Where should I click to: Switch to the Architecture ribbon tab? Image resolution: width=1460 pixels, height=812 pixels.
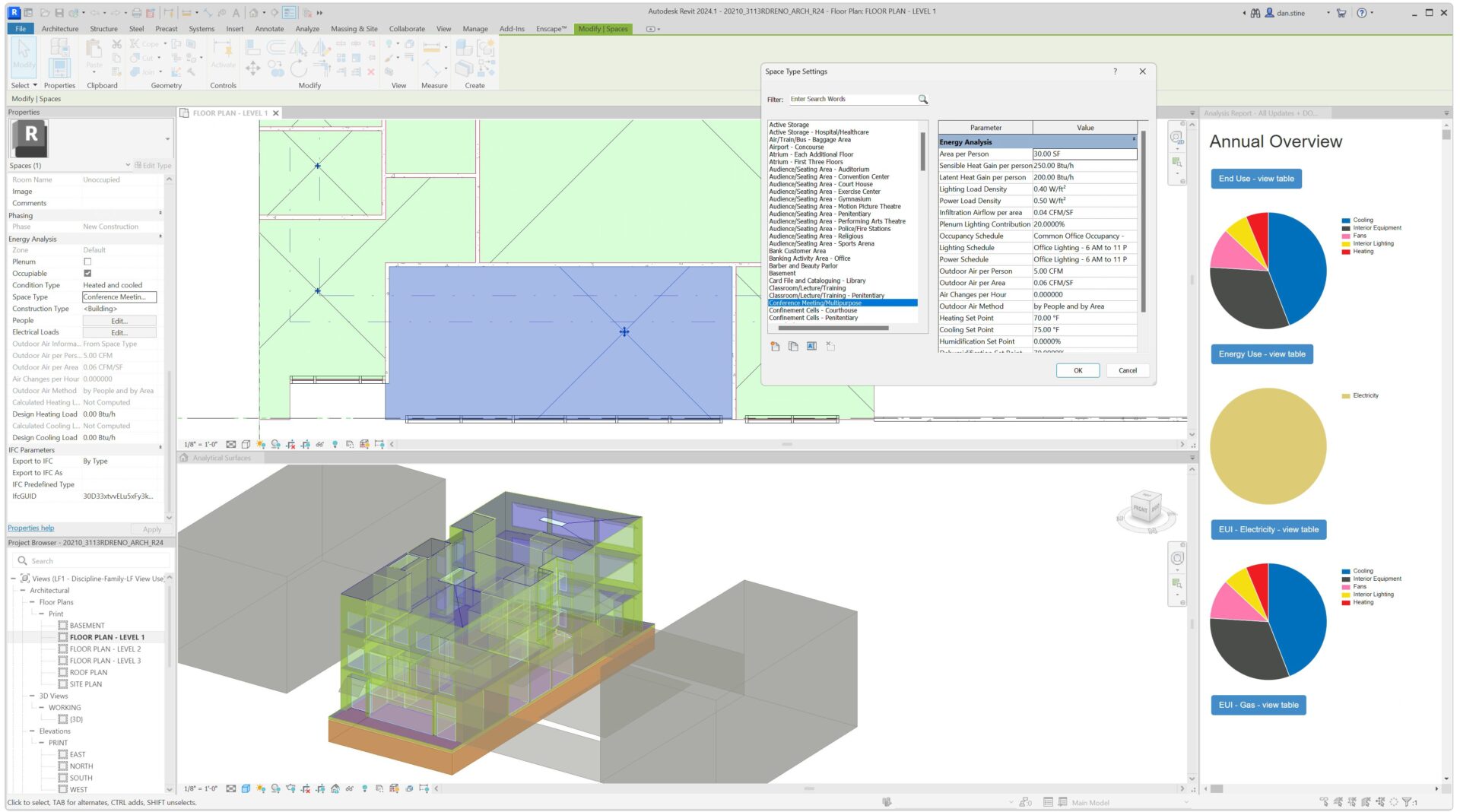60,29
